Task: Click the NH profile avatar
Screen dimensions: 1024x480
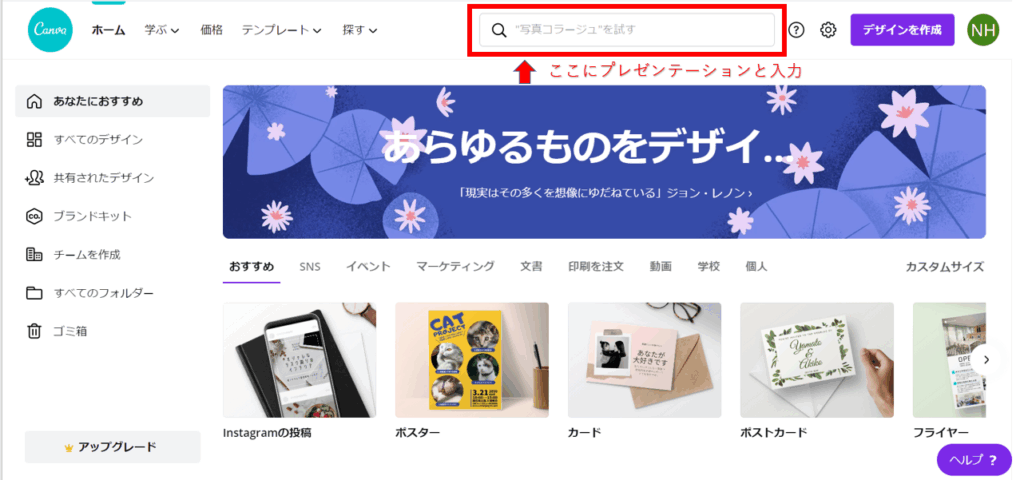Action: tap(983, 30)
